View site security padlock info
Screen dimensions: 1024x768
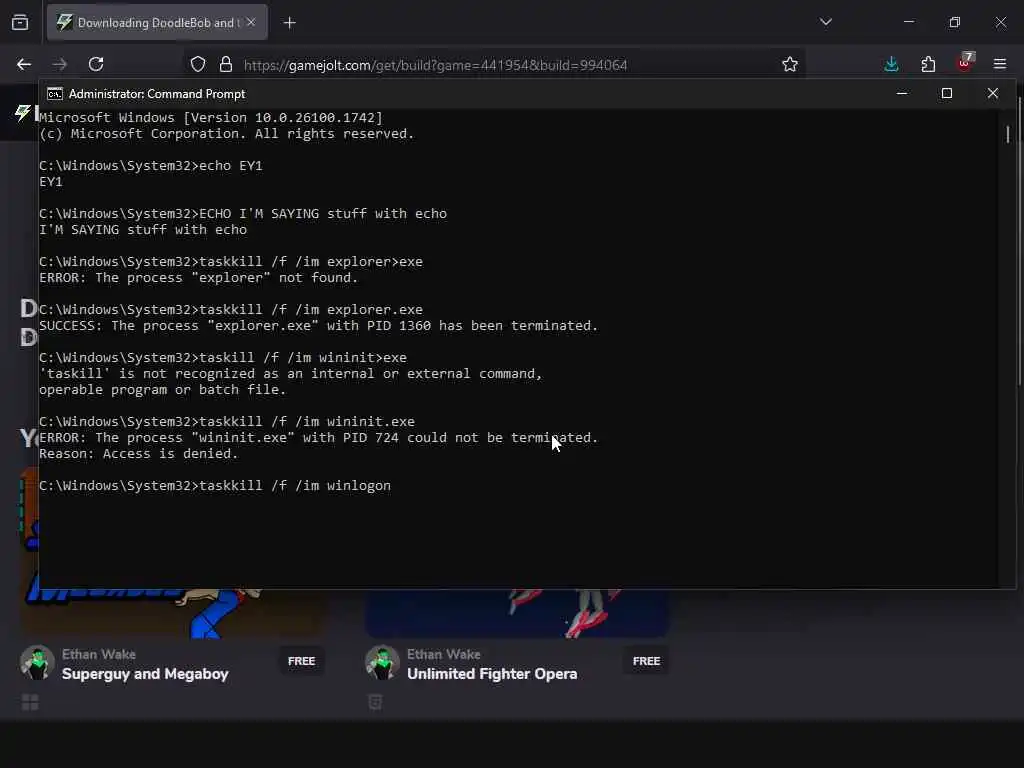point(226,64)
